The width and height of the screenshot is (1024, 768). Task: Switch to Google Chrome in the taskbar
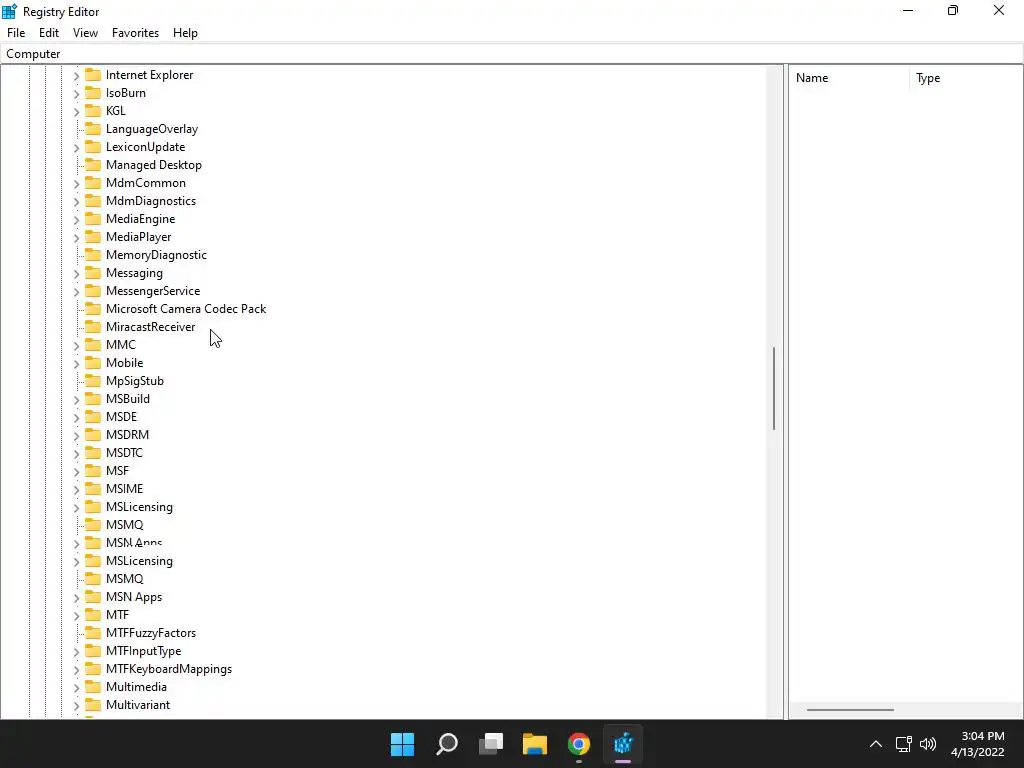pyautogui.click(x=579, y=744)
